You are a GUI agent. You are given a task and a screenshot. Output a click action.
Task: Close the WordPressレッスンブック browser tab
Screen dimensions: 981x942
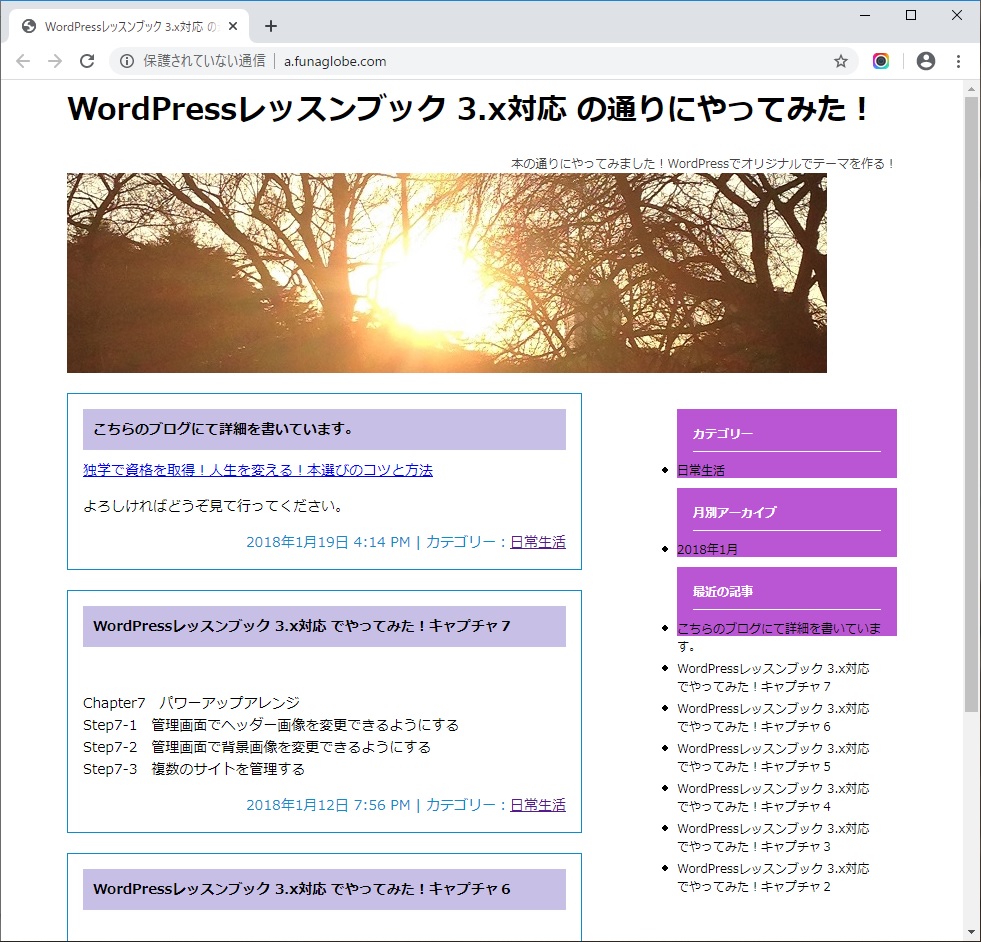point(233,26)
